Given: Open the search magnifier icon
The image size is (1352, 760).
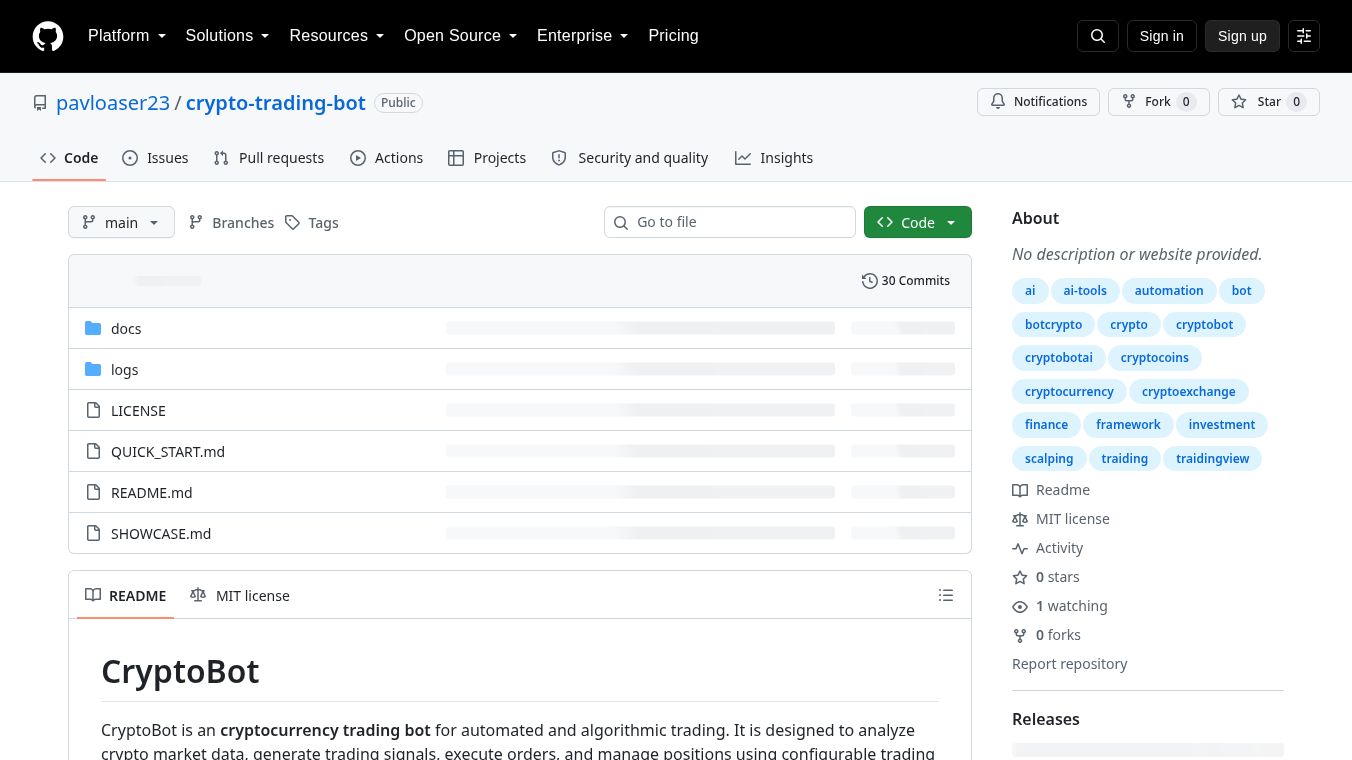Looking at the screenshot, I should point(1098,36).
